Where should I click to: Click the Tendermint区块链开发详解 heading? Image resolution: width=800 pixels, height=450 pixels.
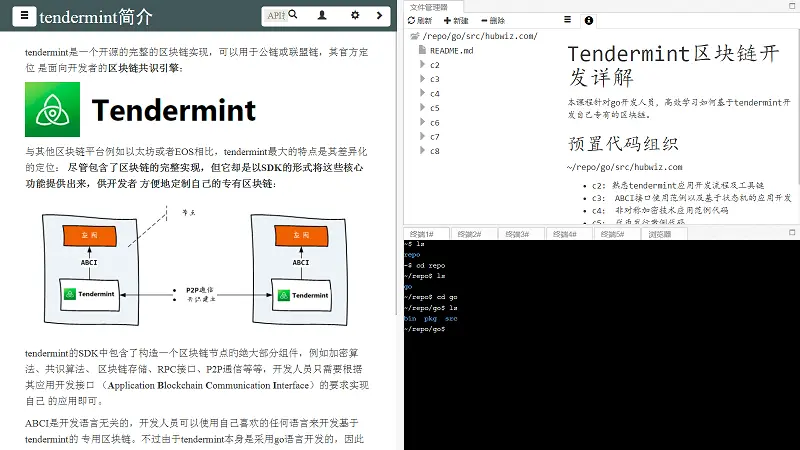pos(673,65)
